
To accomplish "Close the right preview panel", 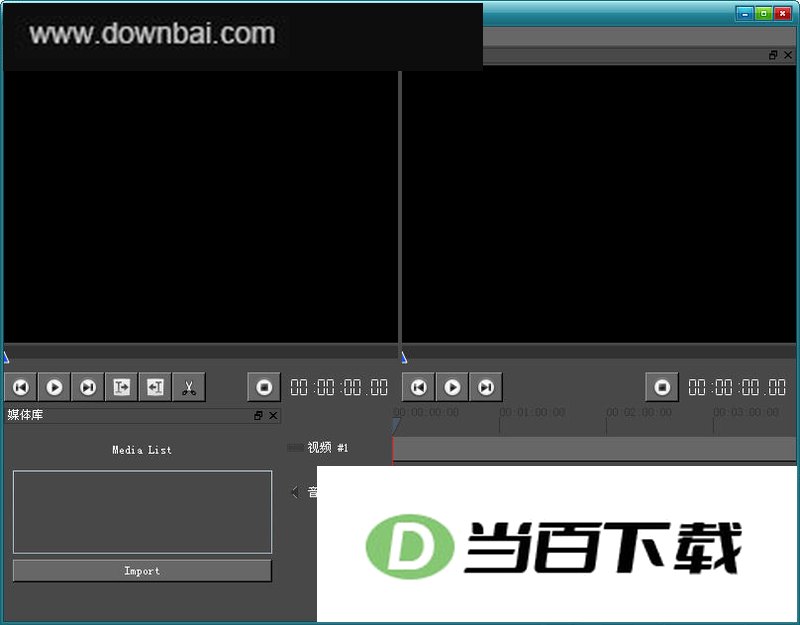I will coord(788,55).
